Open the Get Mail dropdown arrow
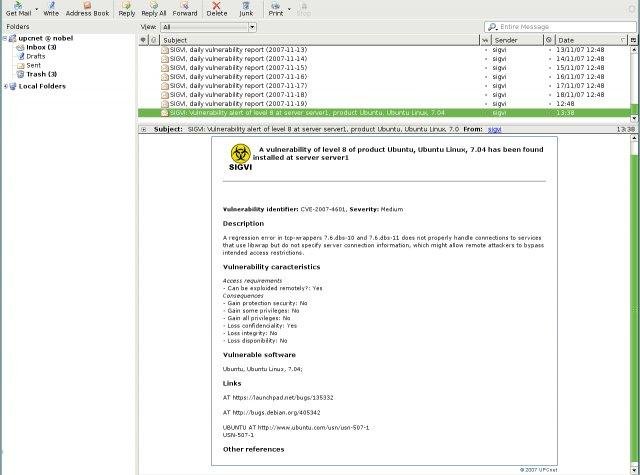The image size is (640, 475). click(37, 9)
